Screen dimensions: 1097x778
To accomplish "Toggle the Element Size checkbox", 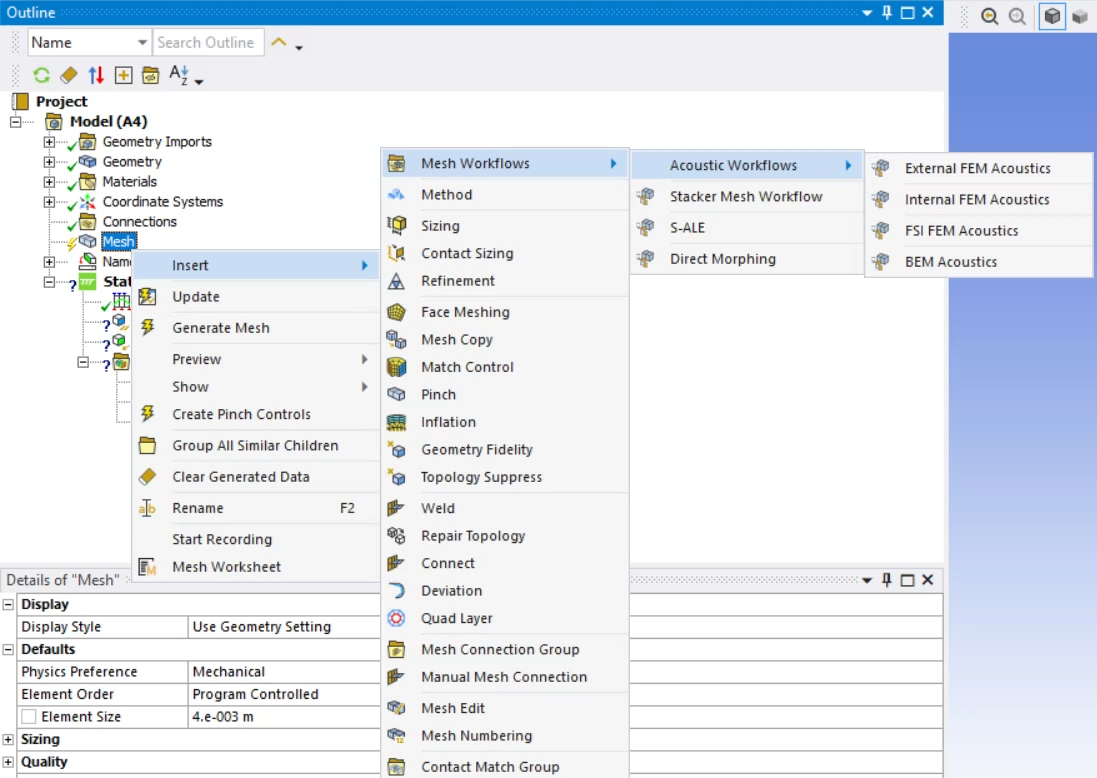I will click(x=29, y=717).
